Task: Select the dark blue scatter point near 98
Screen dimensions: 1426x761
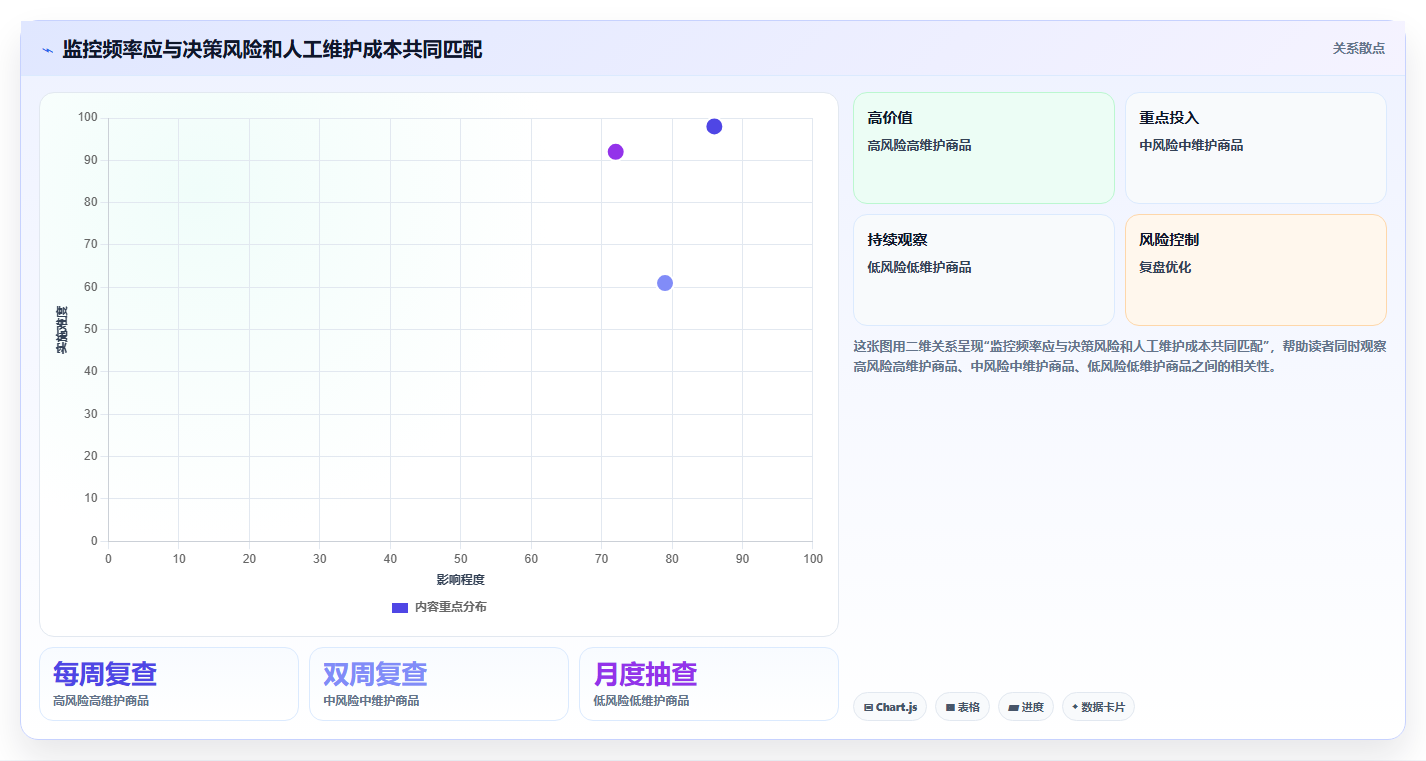Action: (714, 126)
